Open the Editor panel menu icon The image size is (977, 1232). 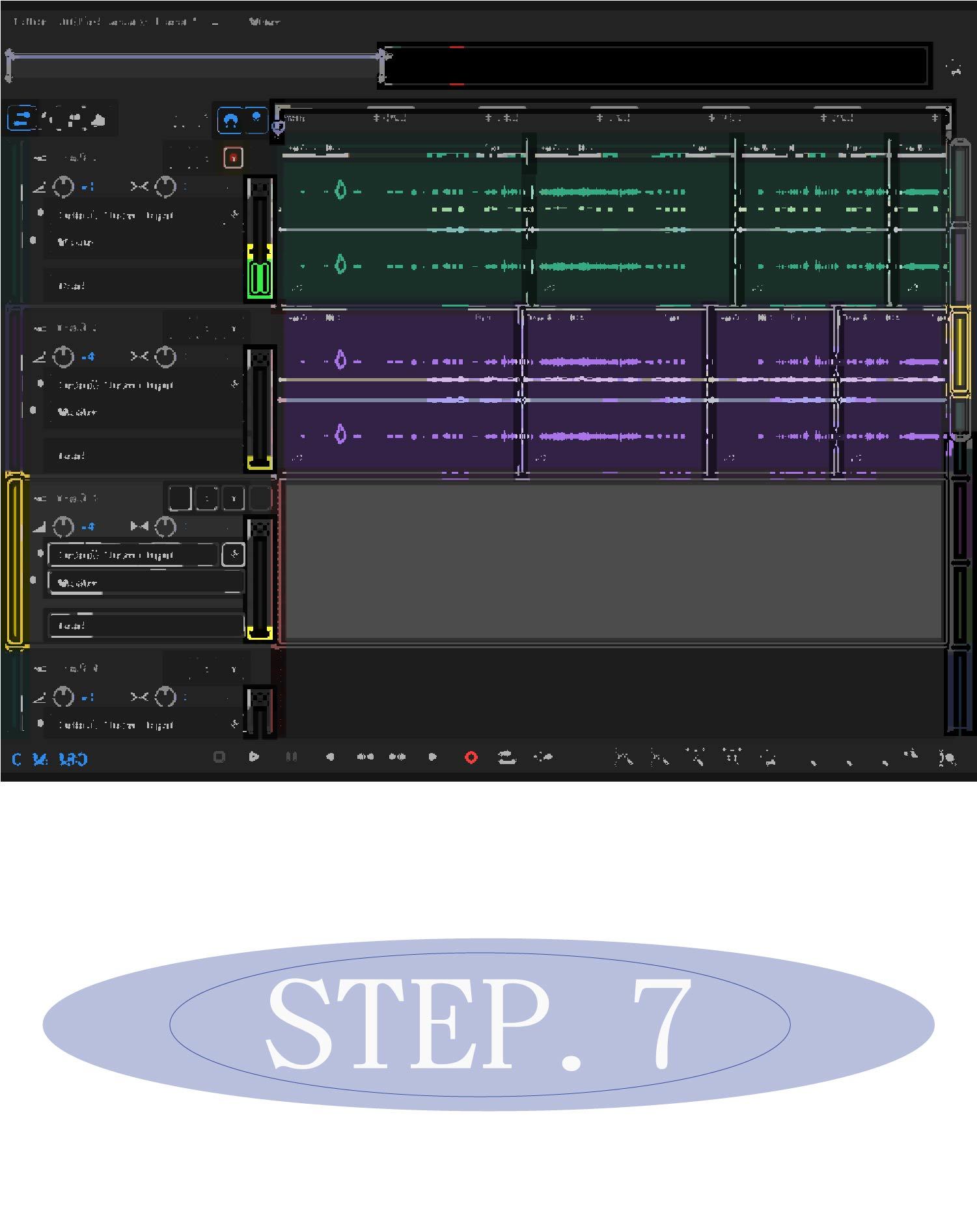(215, 22)
